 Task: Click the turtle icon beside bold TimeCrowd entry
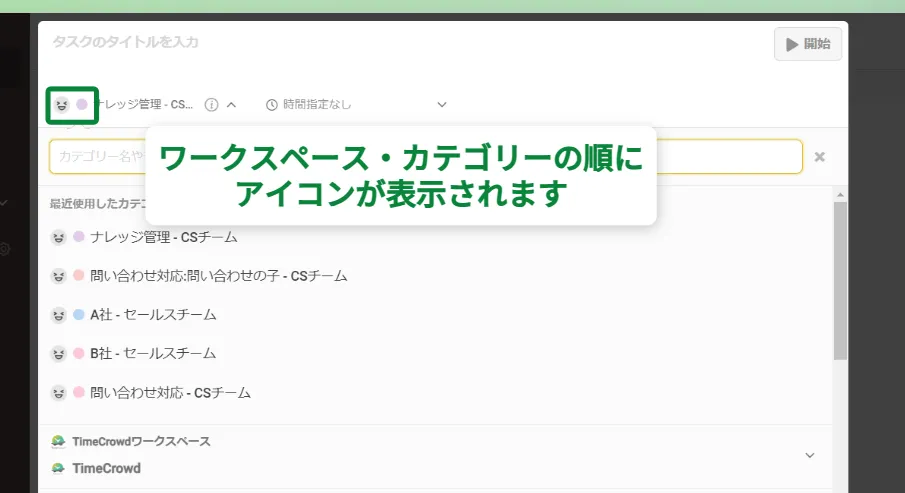59,468
